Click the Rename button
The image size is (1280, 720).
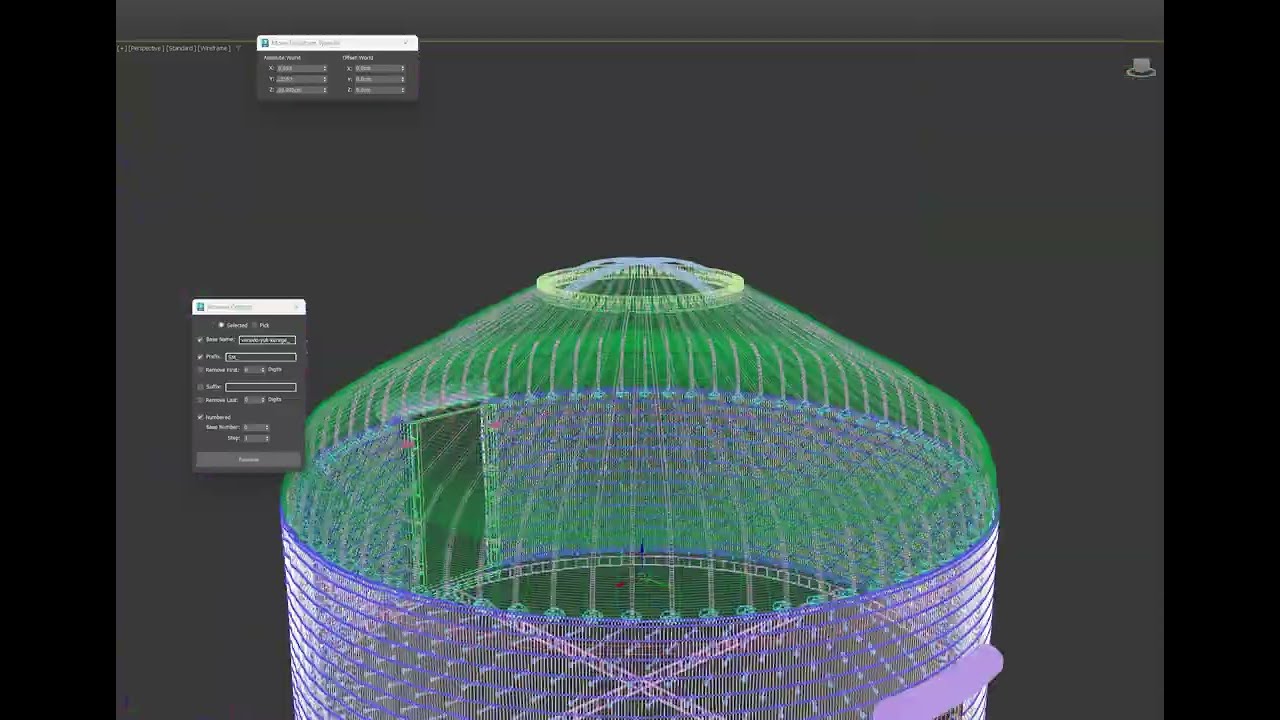click(x=249, y=460)
